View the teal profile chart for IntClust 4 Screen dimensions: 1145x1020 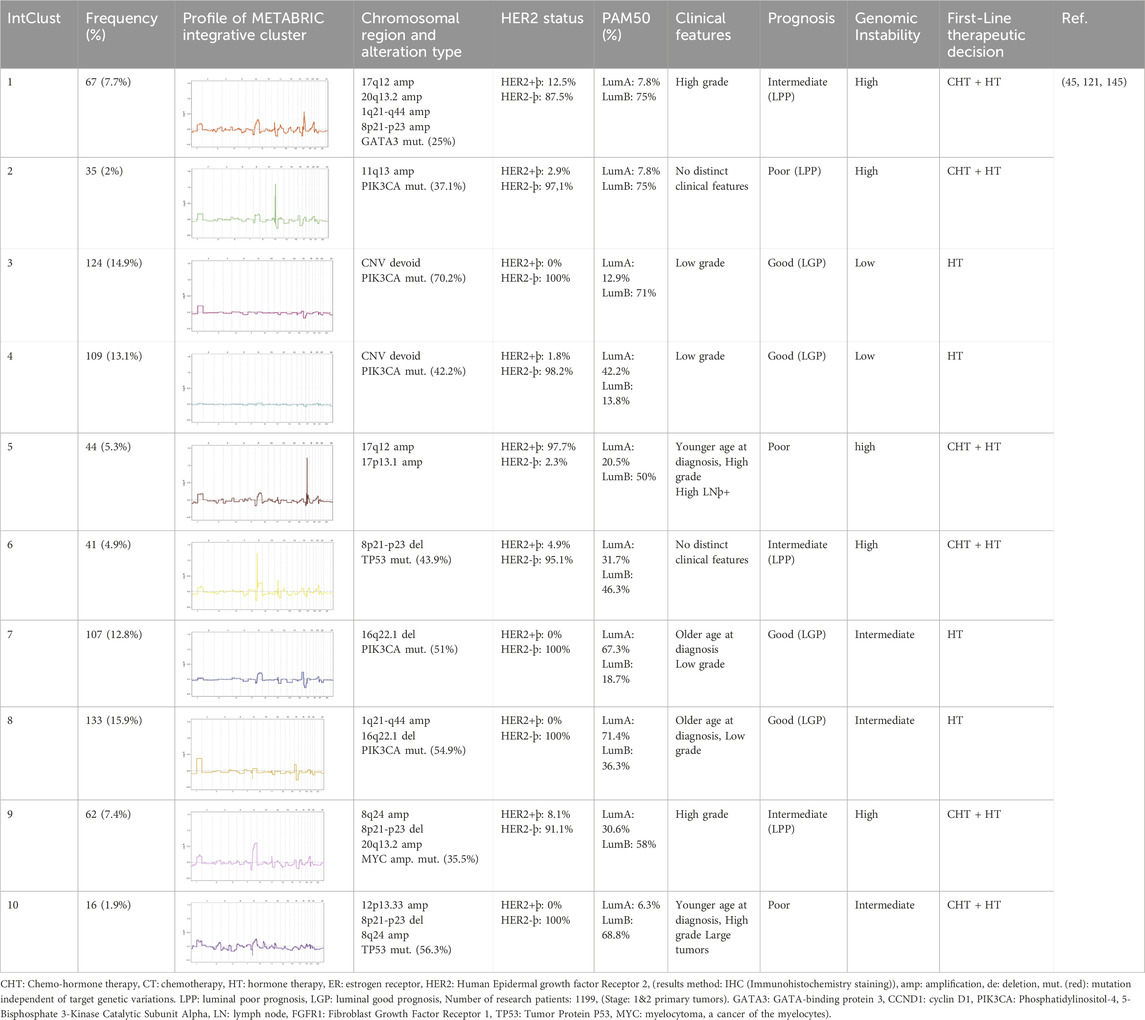click(x=258, y=388)
